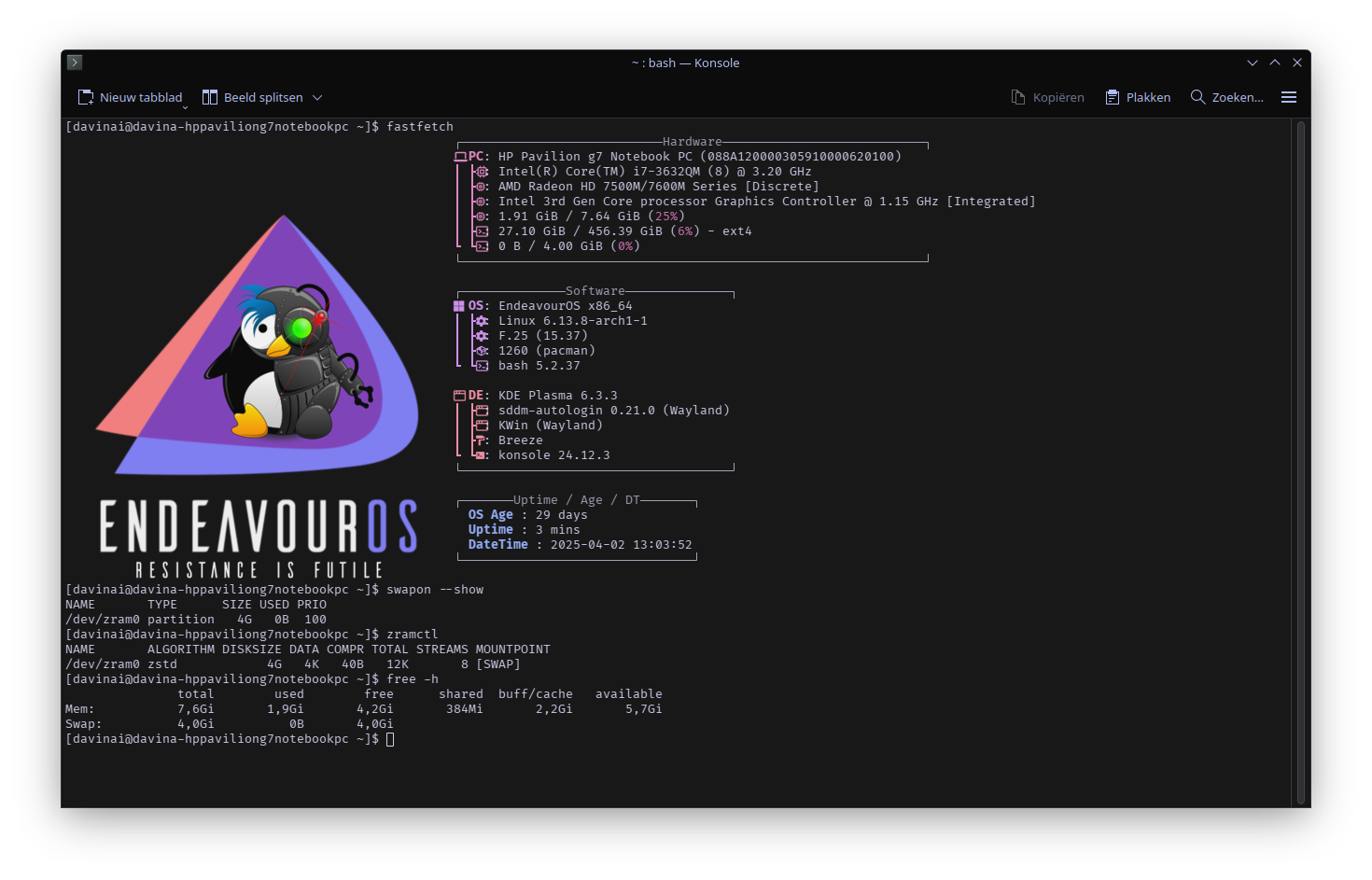Open search with the Zoeken magnifier icon
1372x880 pixels.
pos(1197,97)
